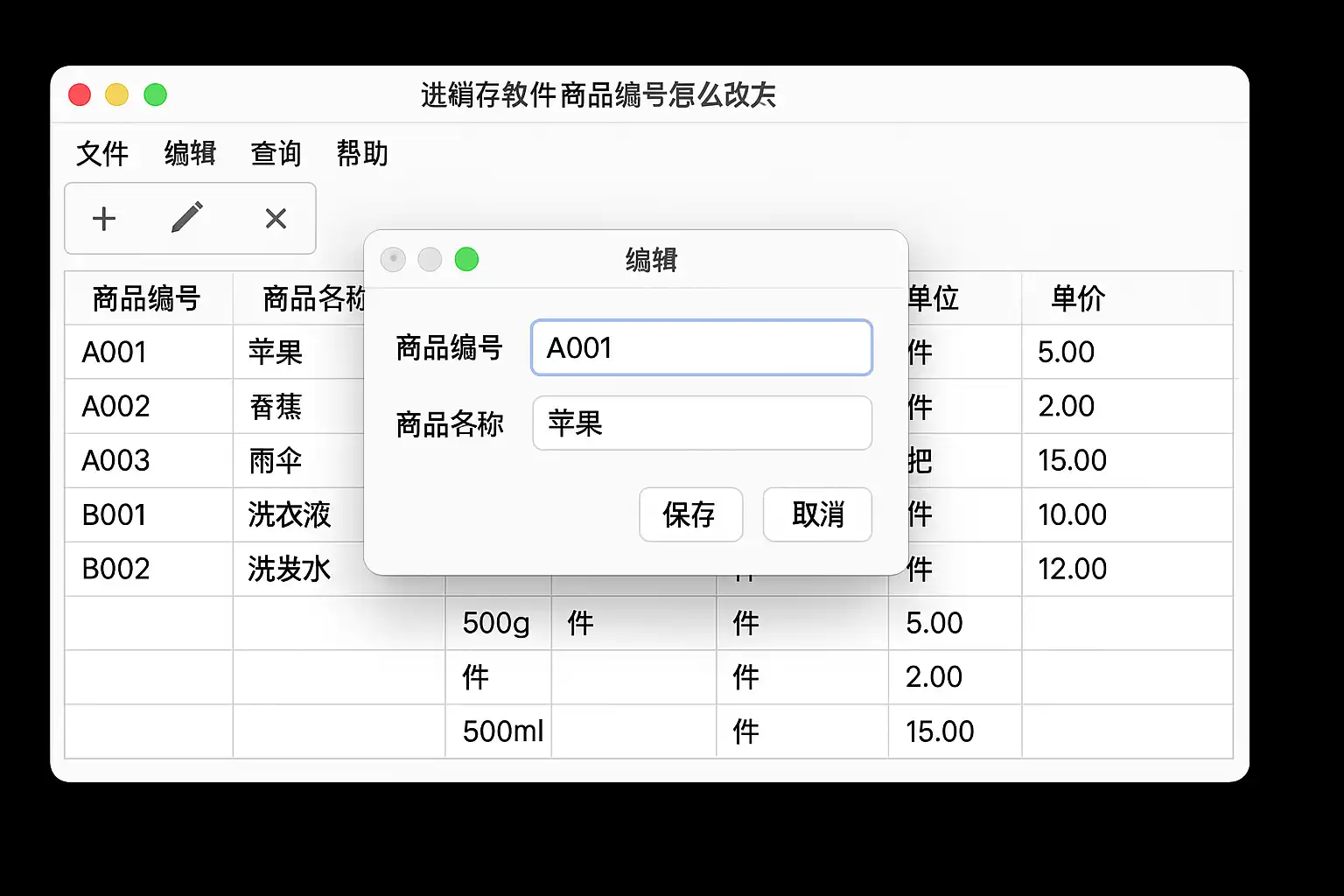The height and width of the screenshot is (896, 1344).
Task: Click the 商品编号 column header
Action: pos(147,299)
